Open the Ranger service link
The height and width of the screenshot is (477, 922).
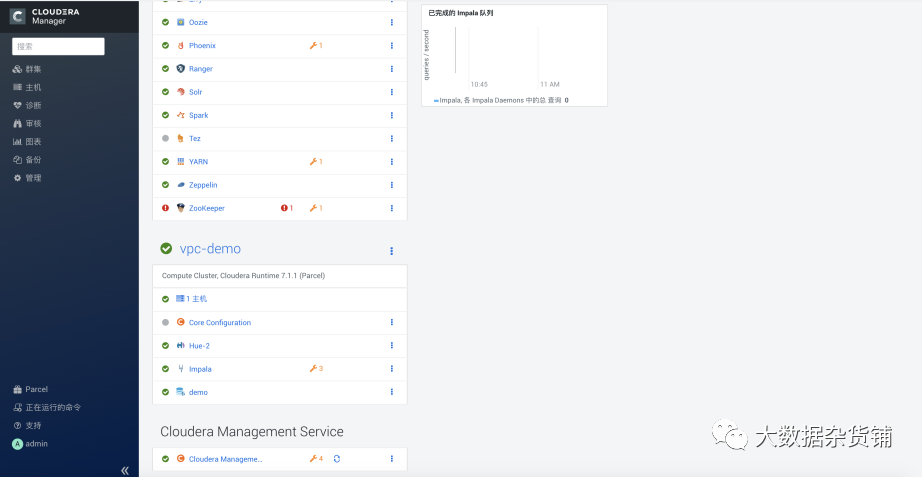tap(201, 69)
